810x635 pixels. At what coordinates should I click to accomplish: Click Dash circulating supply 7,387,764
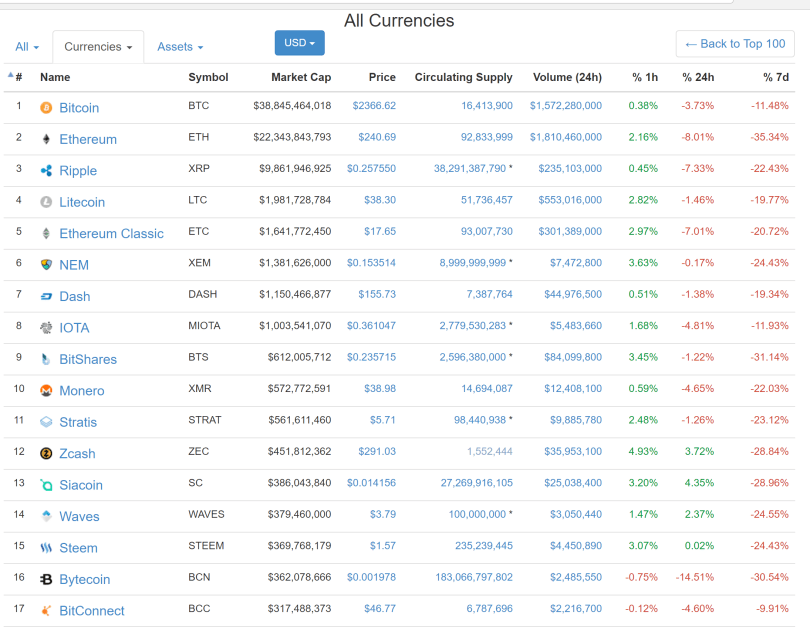[x=489, y=295]
